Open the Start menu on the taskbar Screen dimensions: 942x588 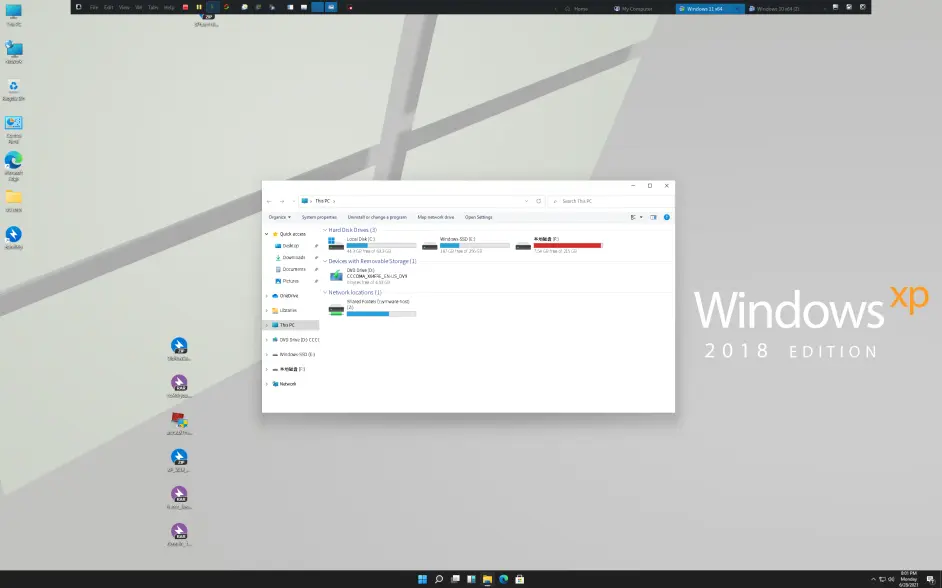click(x=422, y=579)
